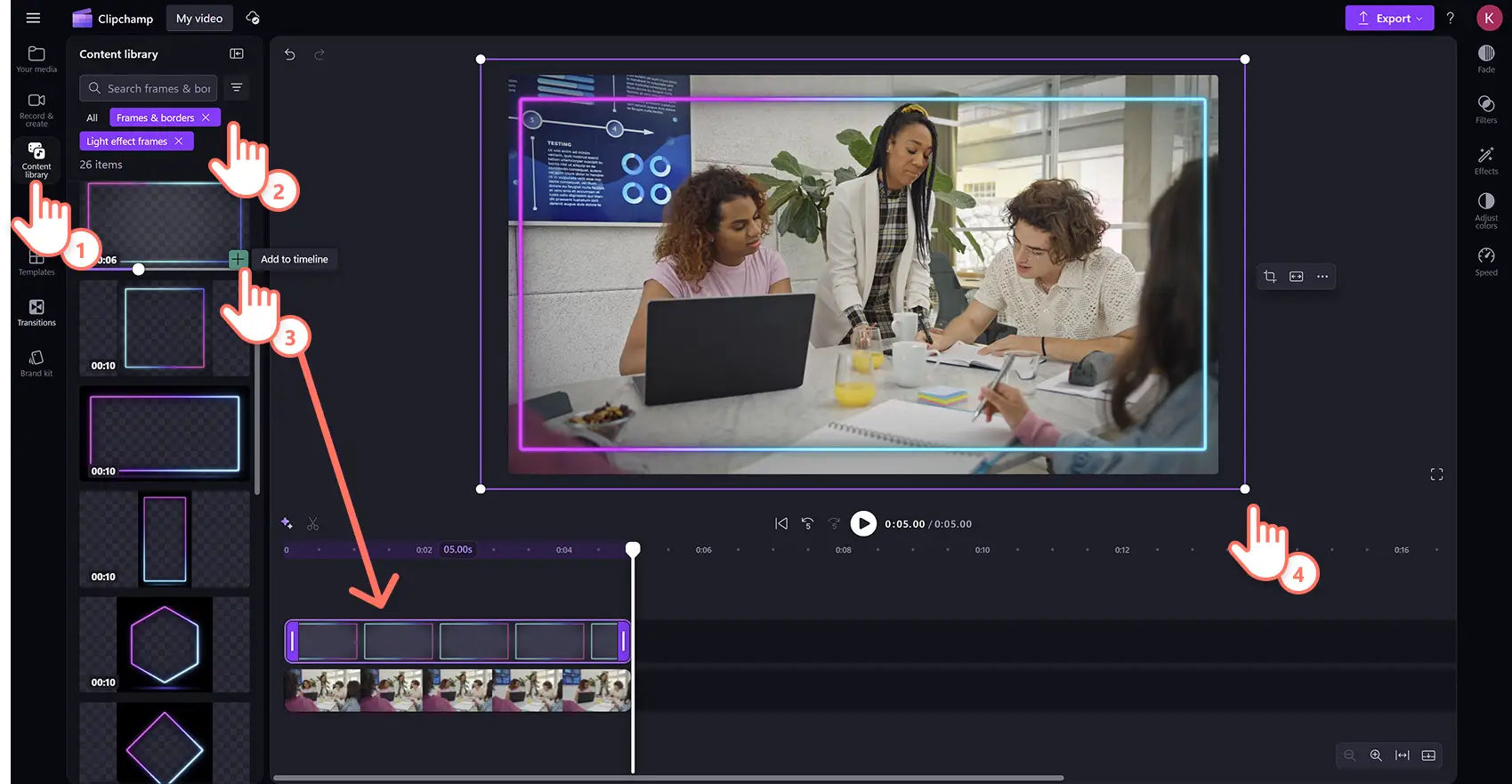This screenshot has width=1512, height=784.
Task: Forward five seconds
Action: 834,524
